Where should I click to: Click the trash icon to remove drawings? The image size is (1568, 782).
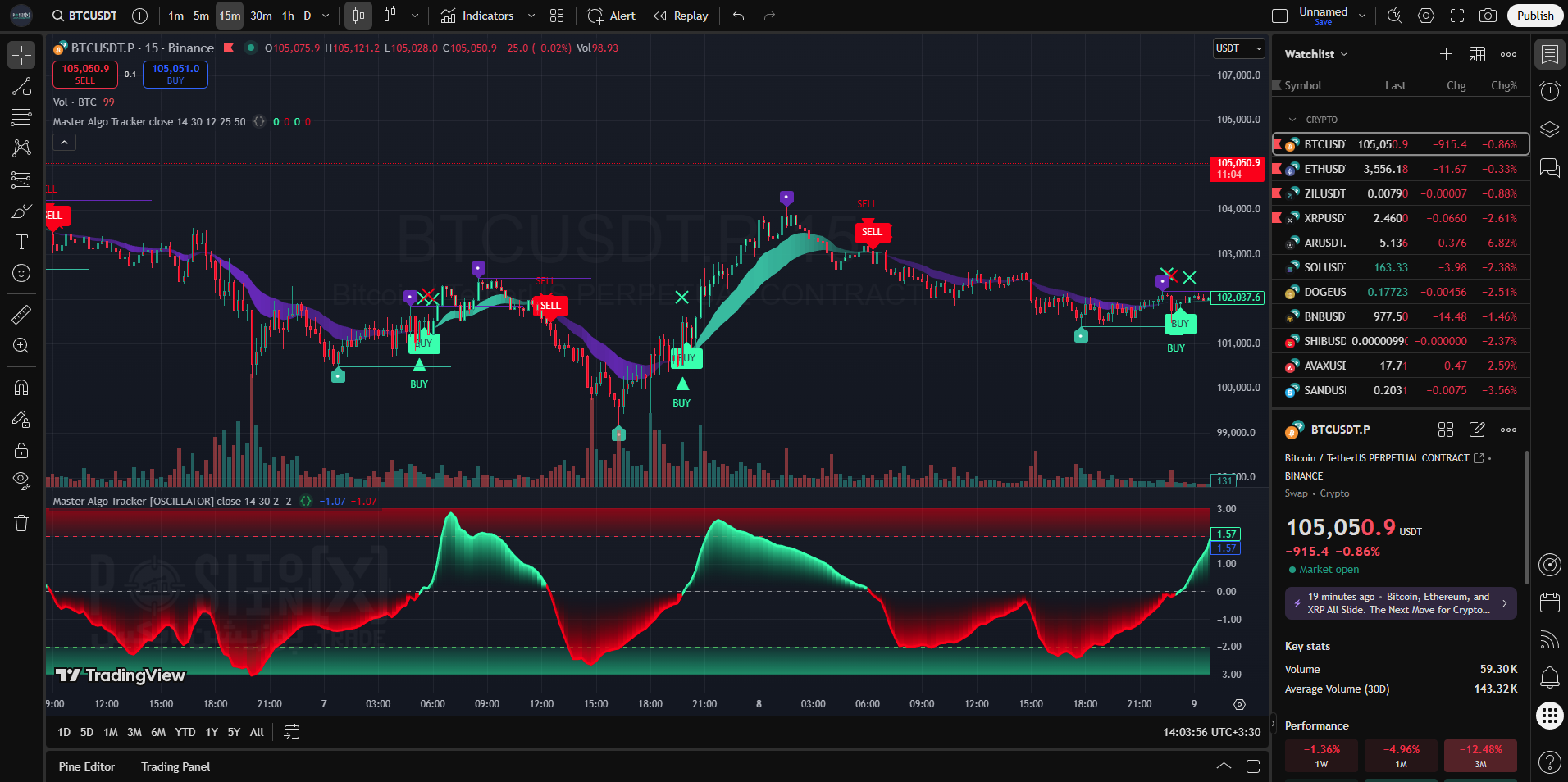21,523
